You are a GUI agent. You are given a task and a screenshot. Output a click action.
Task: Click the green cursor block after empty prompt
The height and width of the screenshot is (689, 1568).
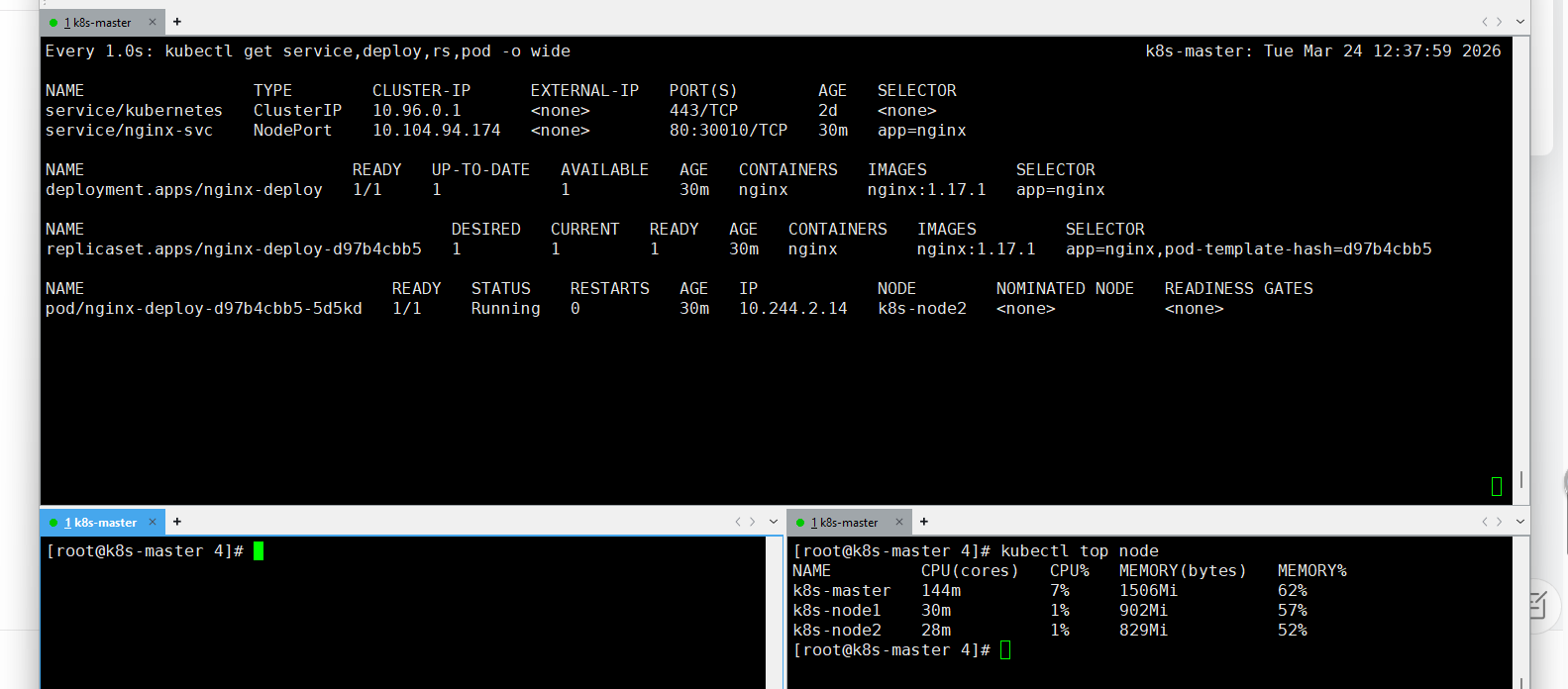click(259, 551)
